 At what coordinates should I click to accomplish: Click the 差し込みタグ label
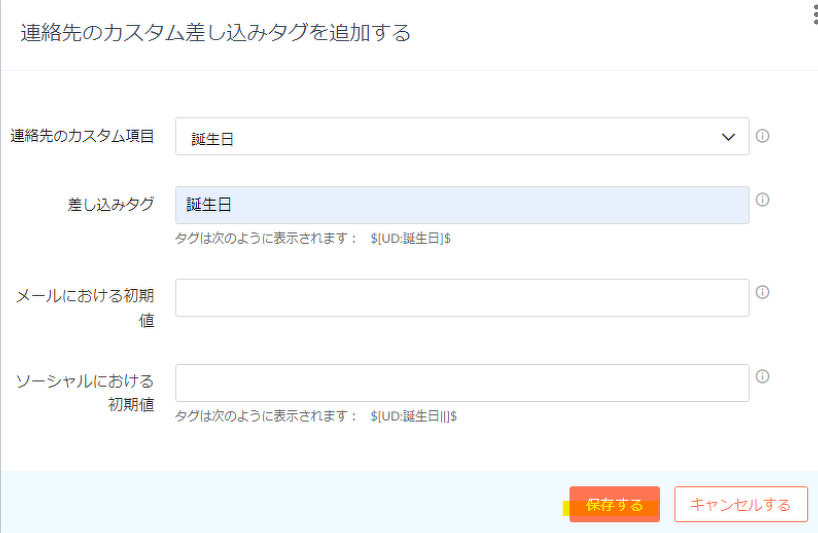point(110,204)
